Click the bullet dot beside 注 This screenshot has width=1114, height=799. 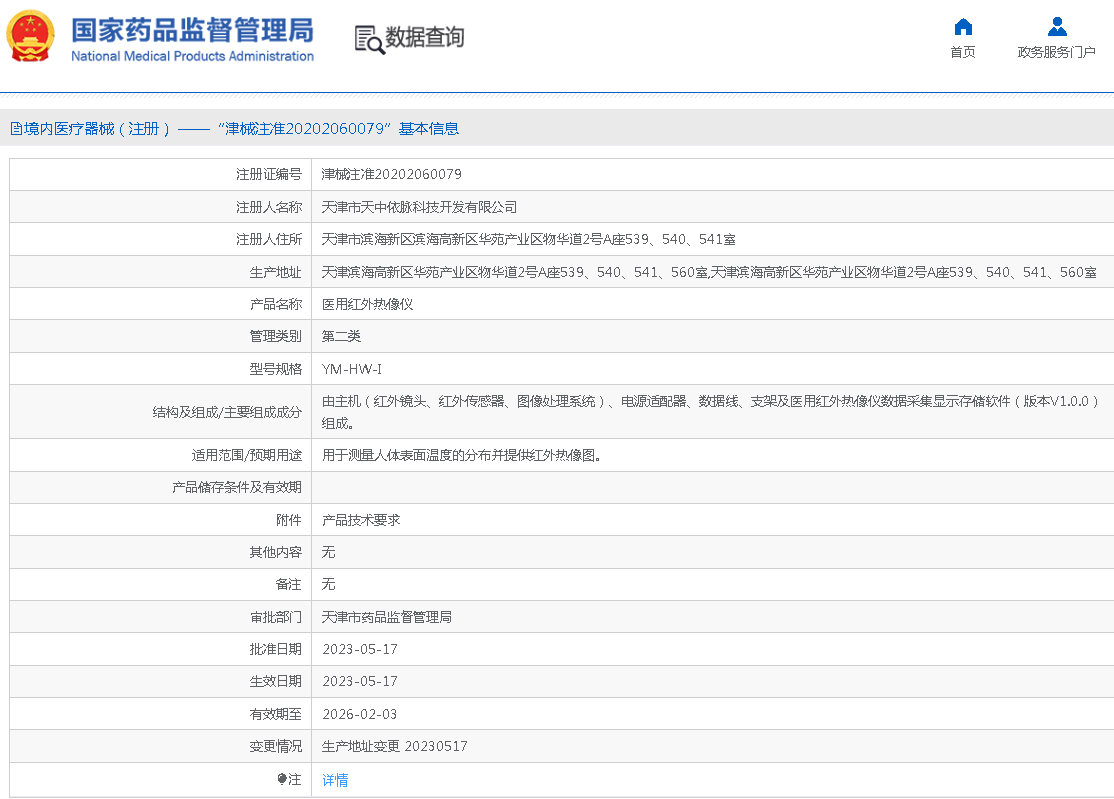282,779
